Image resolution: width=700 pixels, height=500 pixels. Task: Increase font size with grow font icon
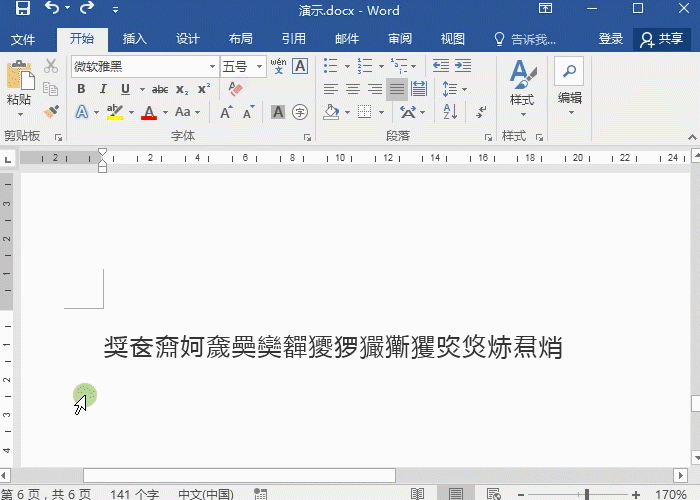pos(227,112)
